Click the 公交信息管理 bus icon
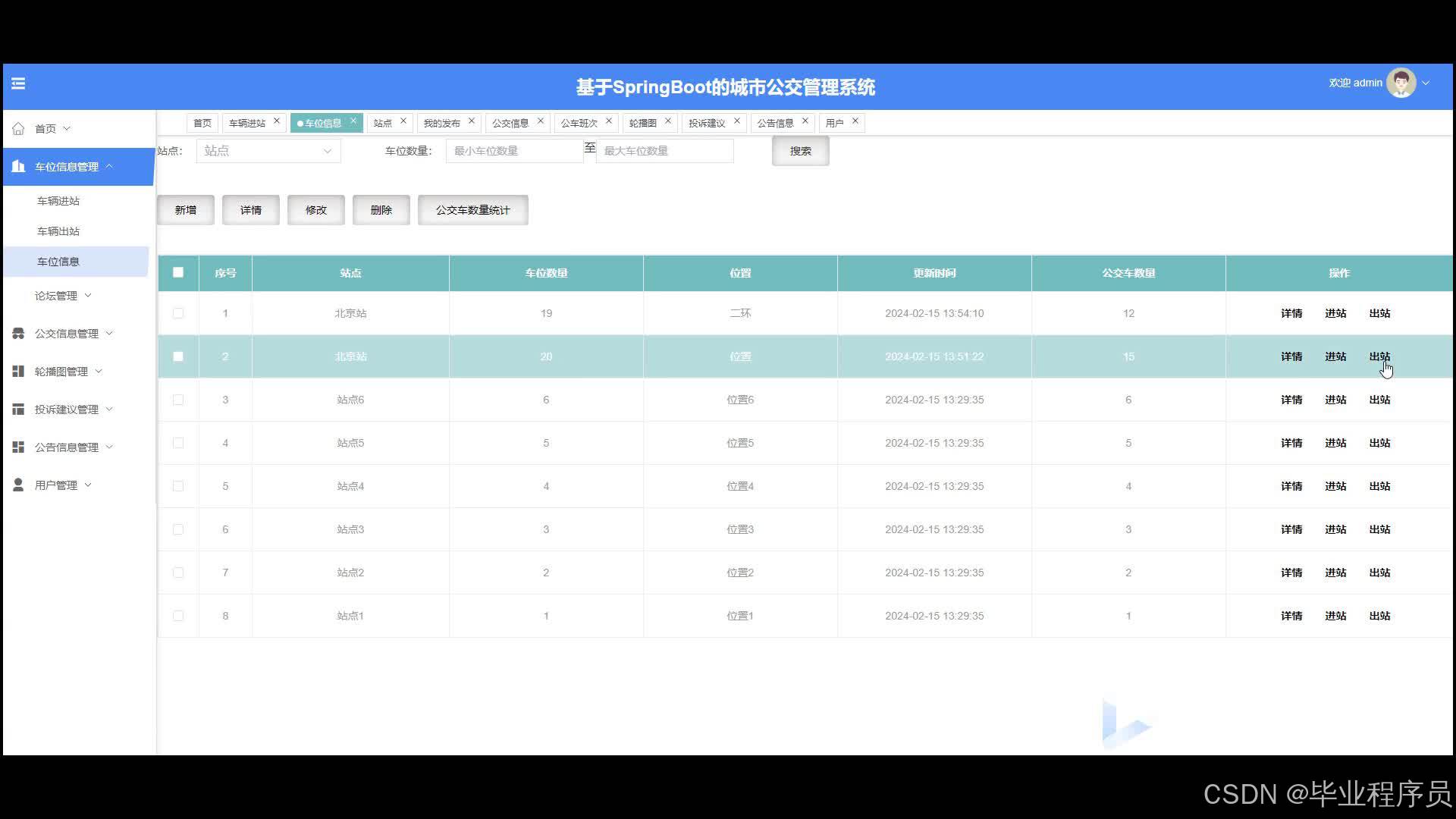This screenshot has height=819, width=1456. [18, 334]
